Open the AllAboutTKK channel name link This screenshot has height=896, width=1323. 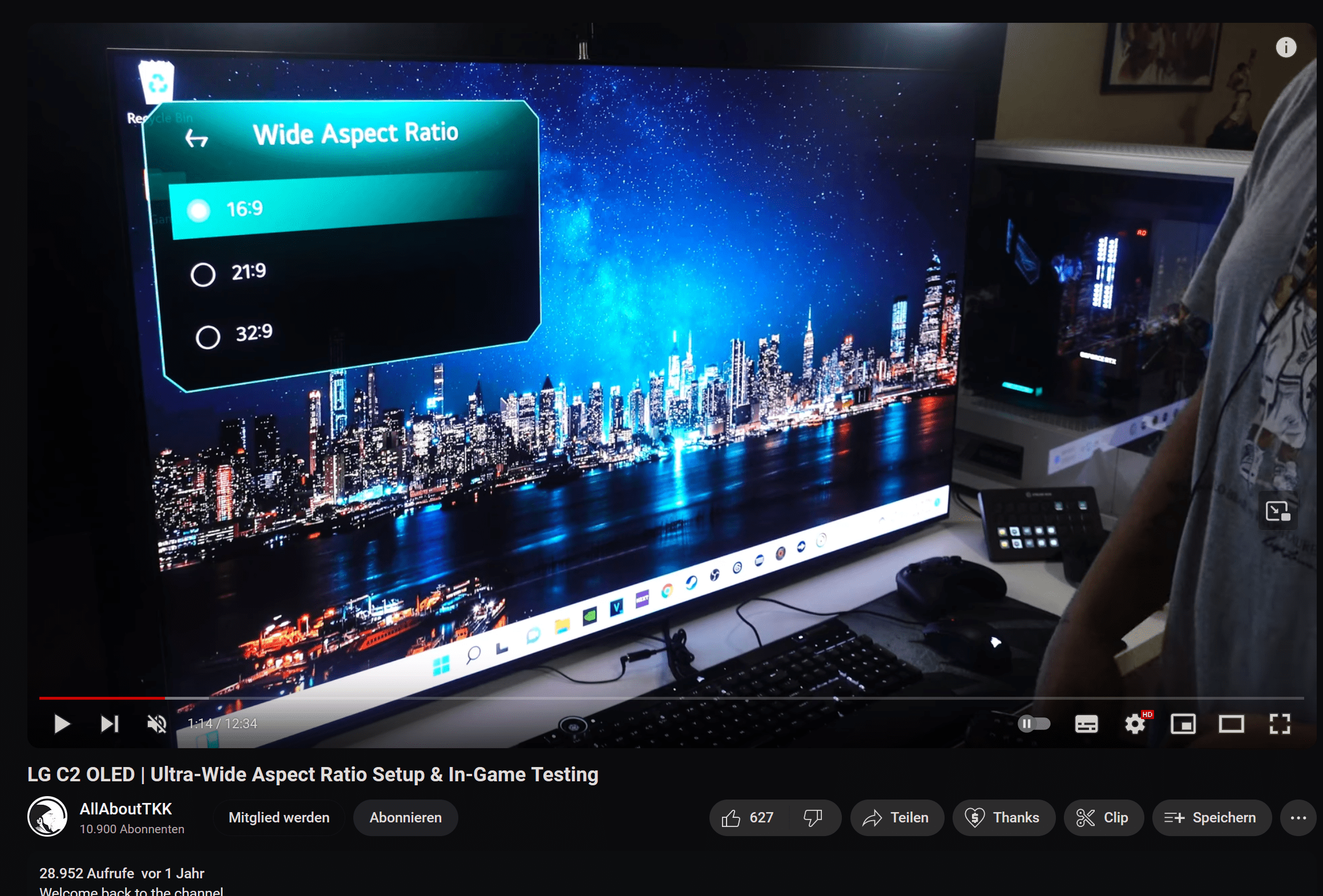(126, 809)
